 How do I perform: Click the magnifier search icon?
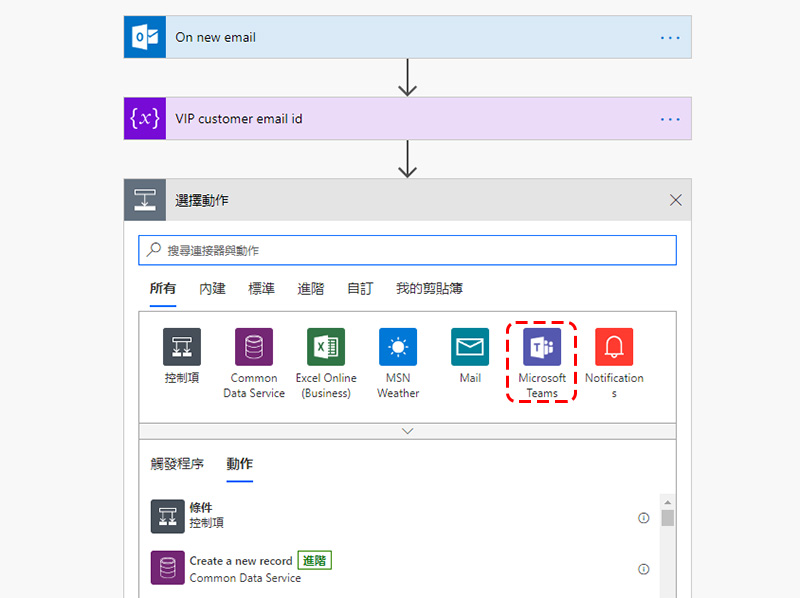(154, 250)
